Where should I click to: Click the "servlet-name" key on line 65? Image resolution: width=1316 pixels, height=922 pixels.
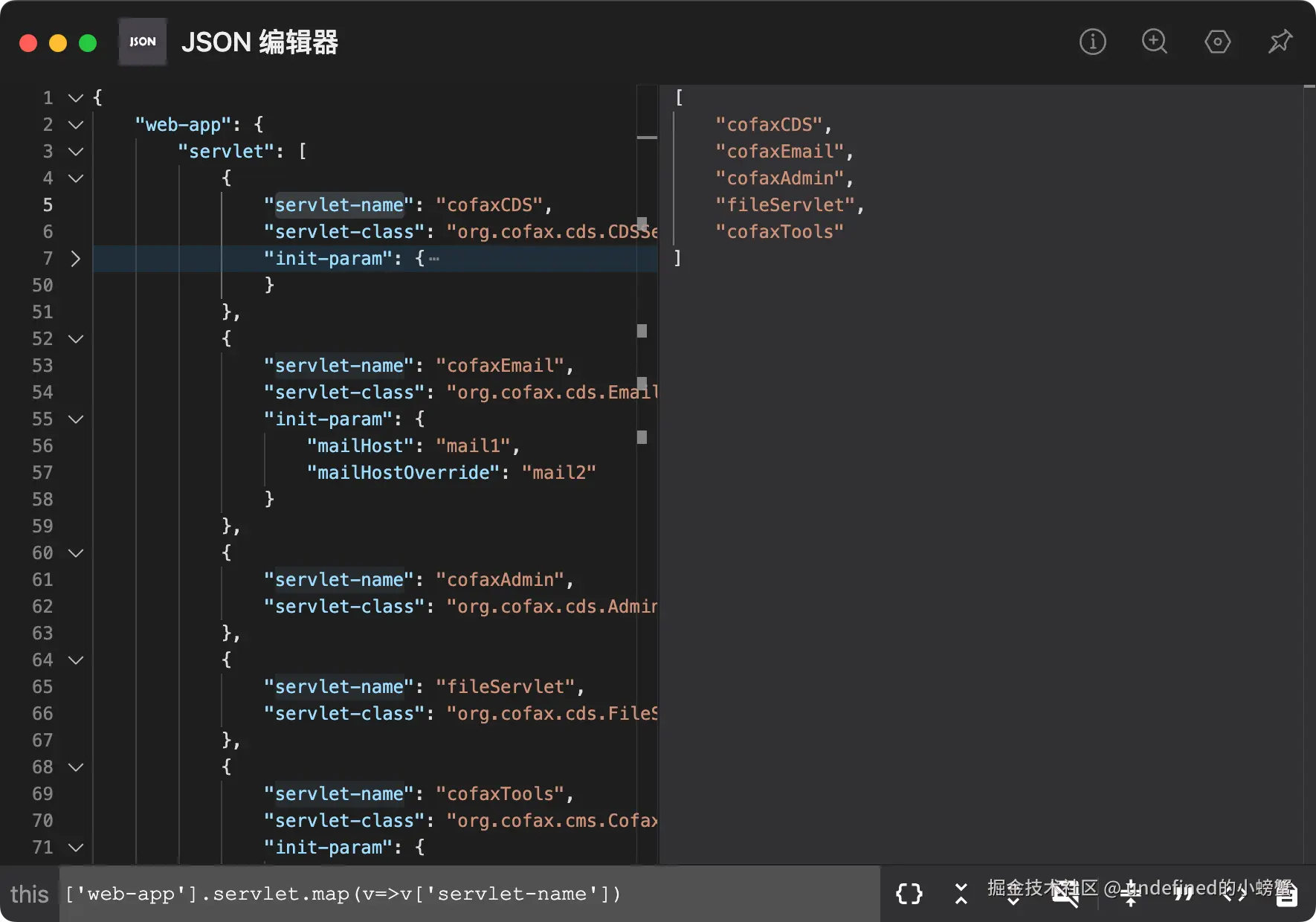coord(339,686)
